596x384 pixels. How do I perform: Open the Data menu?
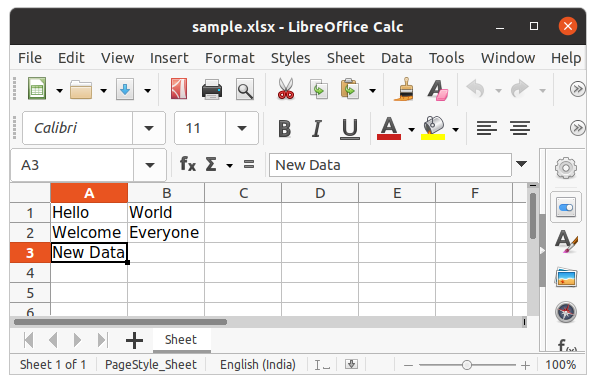pos(396,58)
